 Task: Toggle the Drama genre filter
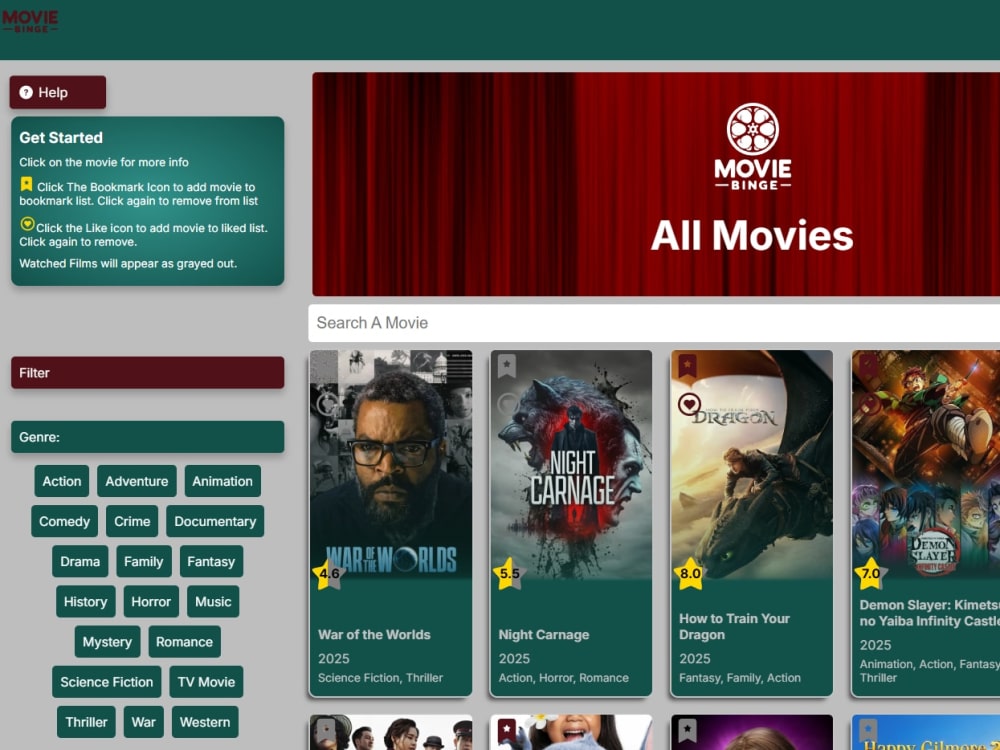coord(80,561)
